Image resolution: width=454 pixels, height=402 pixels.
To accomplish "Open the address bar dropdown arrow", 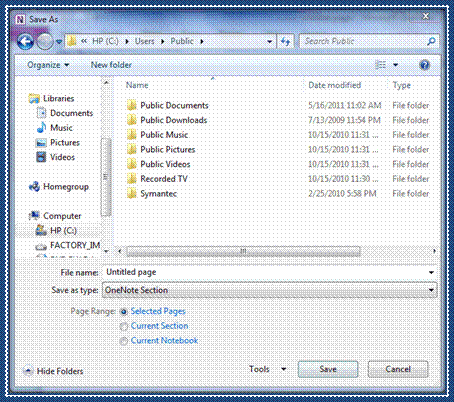I will [x=269, y=42].
